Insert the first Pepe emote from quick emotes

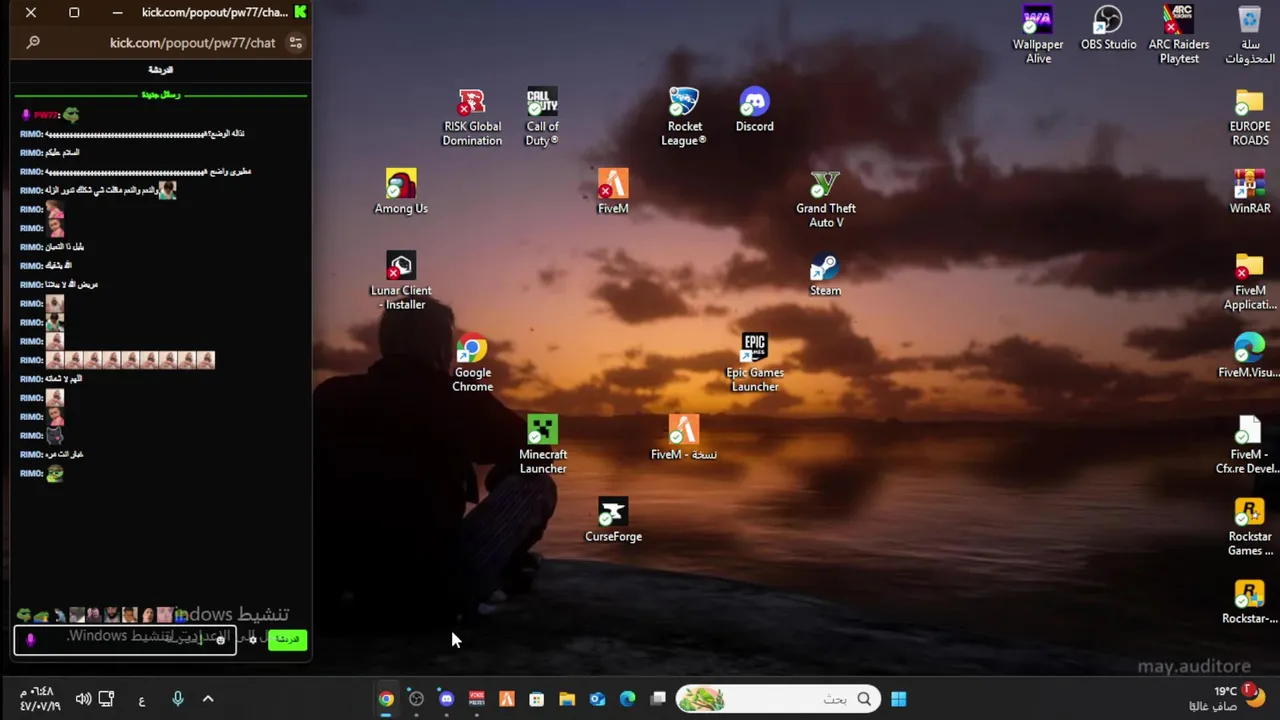pos(24,615)
